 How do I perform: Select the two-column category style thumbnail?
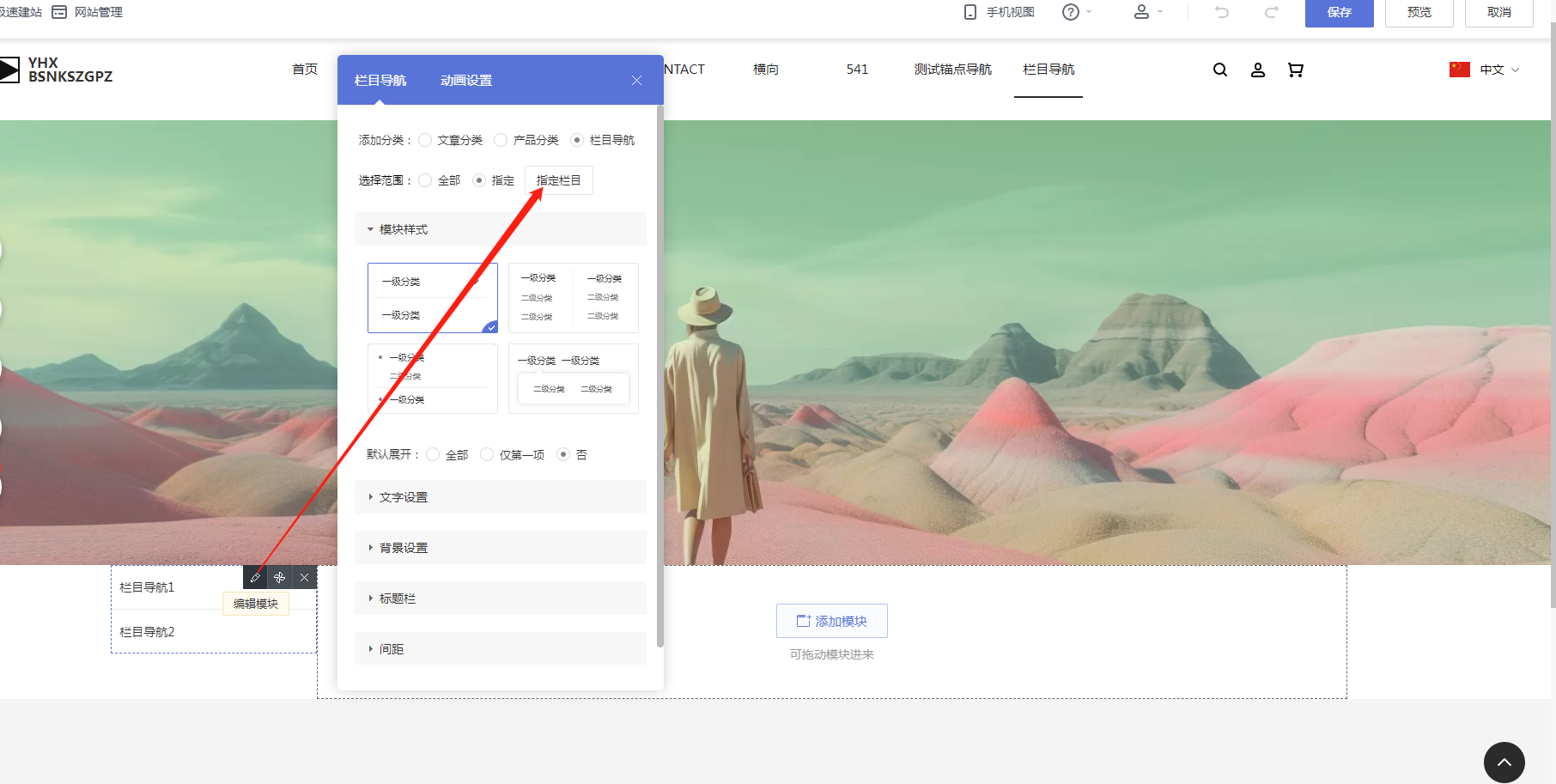(x=573, y=297)
